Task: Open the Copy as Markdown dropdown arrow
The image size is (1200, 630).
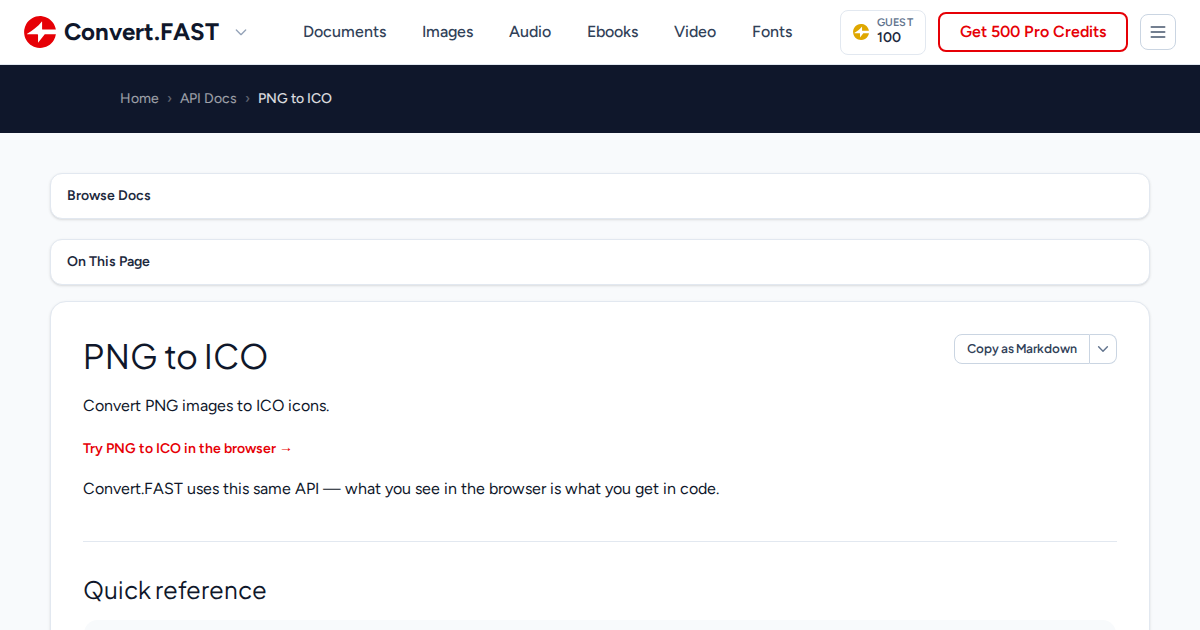Action: 1103,349
